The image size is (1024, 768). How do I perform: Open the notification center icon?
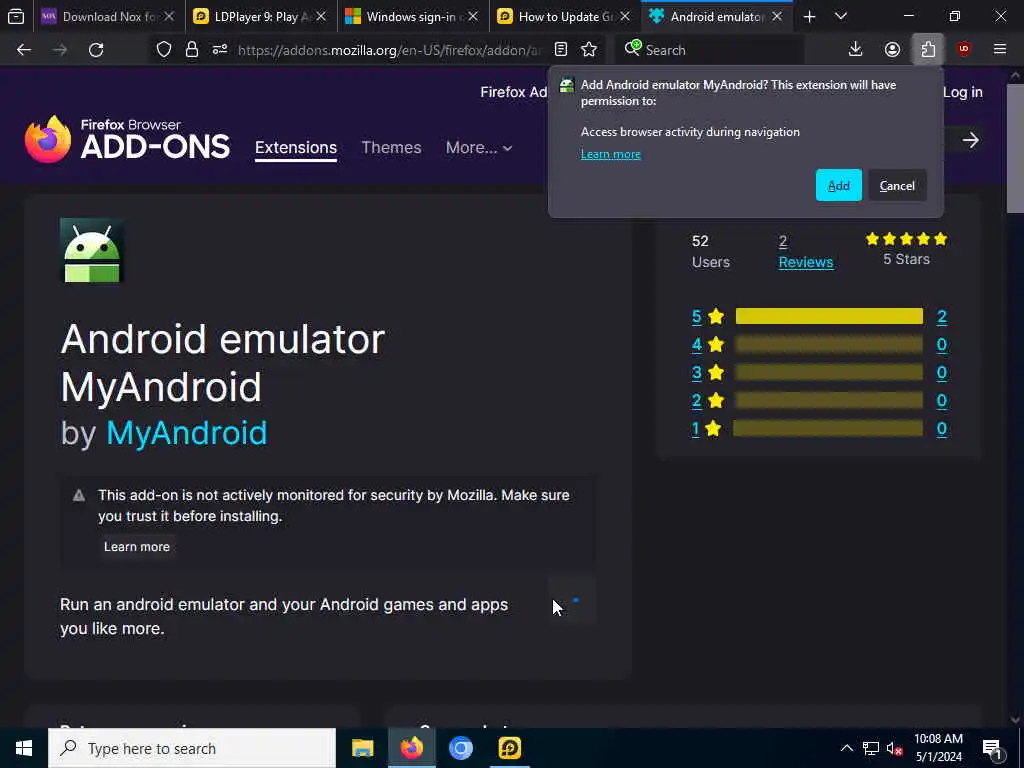[x=993, y=748]
